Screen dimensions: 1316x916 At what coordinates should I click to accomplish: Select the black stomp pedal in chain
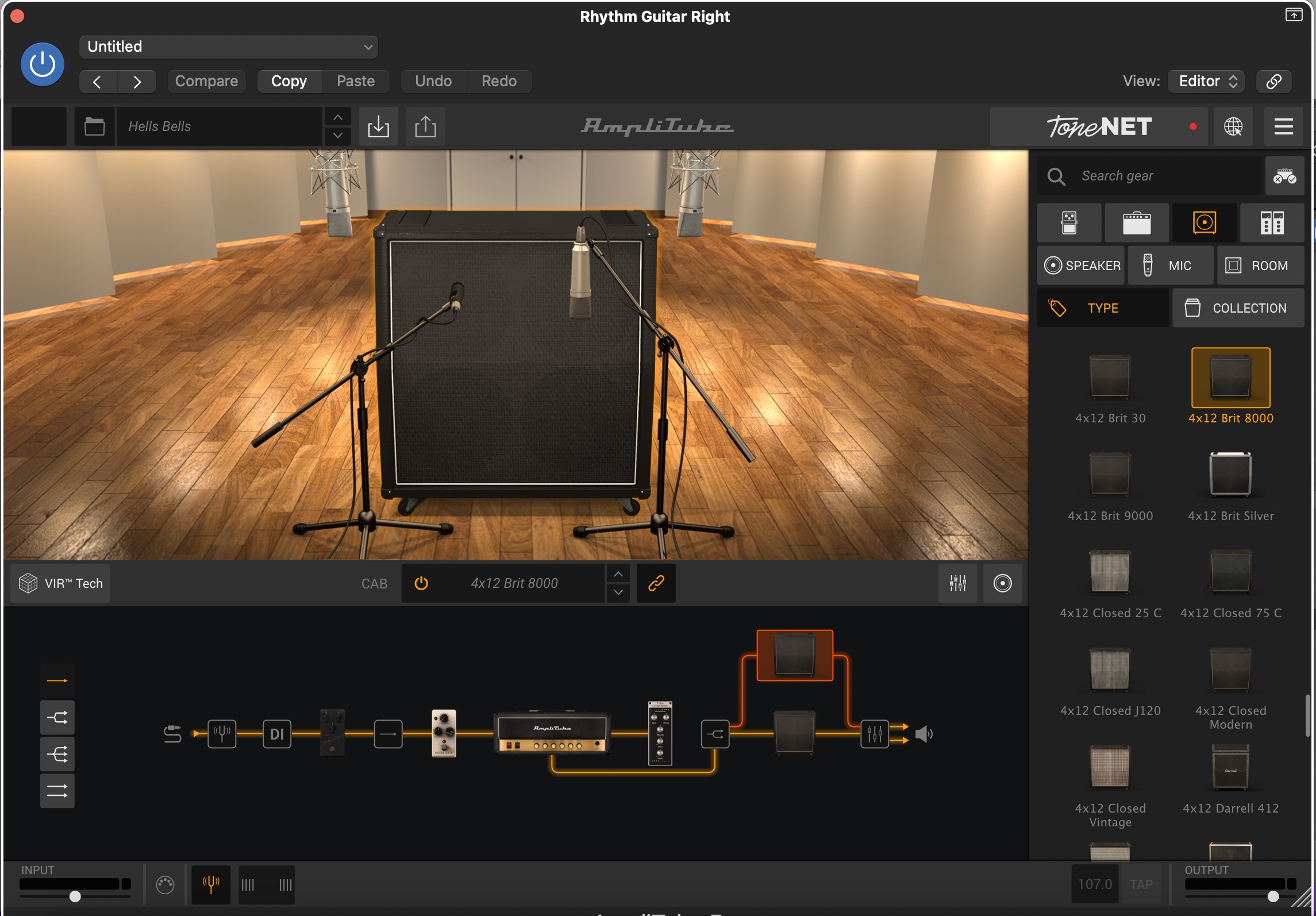click(332, 733)
